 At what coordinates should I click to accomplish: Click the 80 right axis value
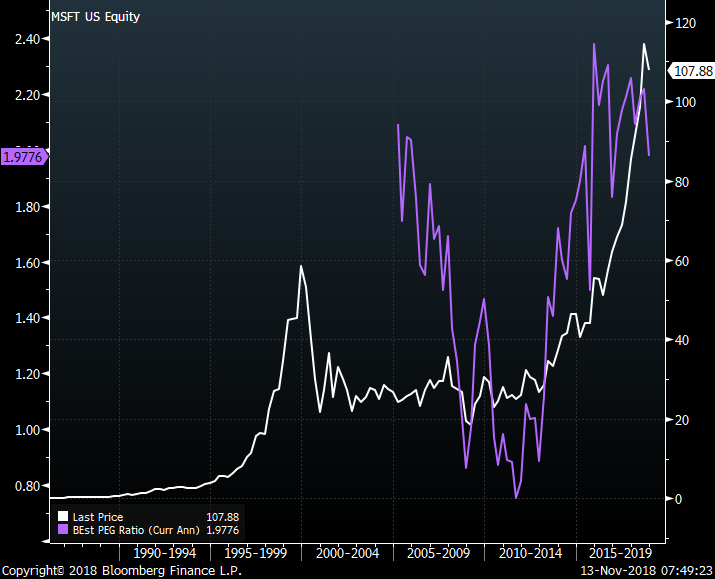click(x=682, y=182)
